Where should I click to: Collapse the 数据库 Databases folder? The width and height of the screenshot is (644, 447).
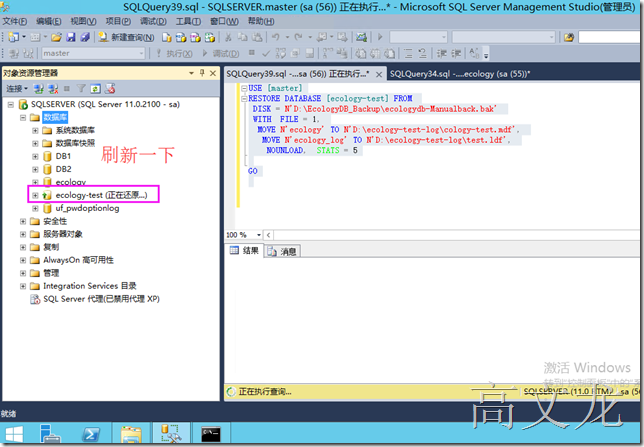[x=23, y=118]
